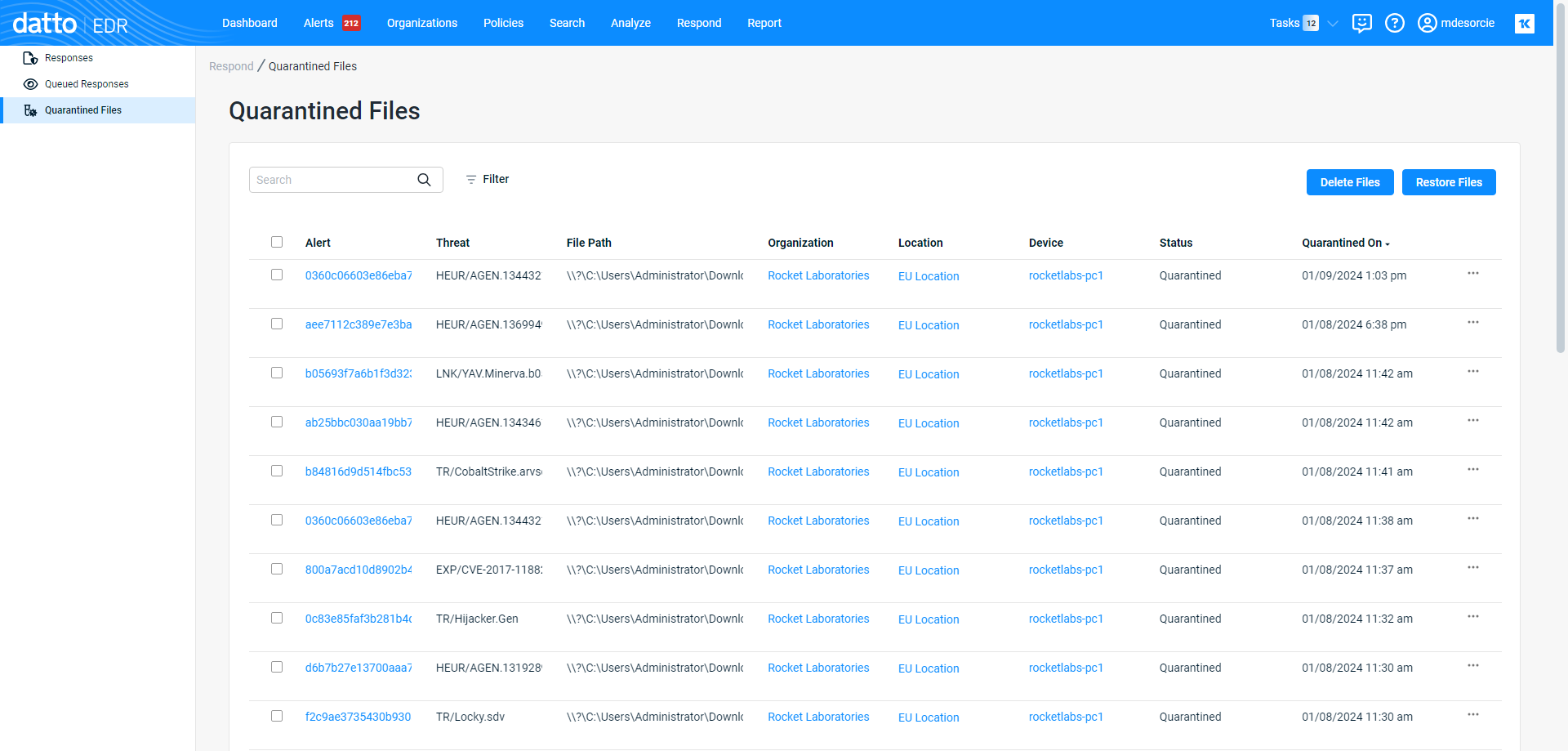Open the feedback chat icon

(x=1361, y=23)
